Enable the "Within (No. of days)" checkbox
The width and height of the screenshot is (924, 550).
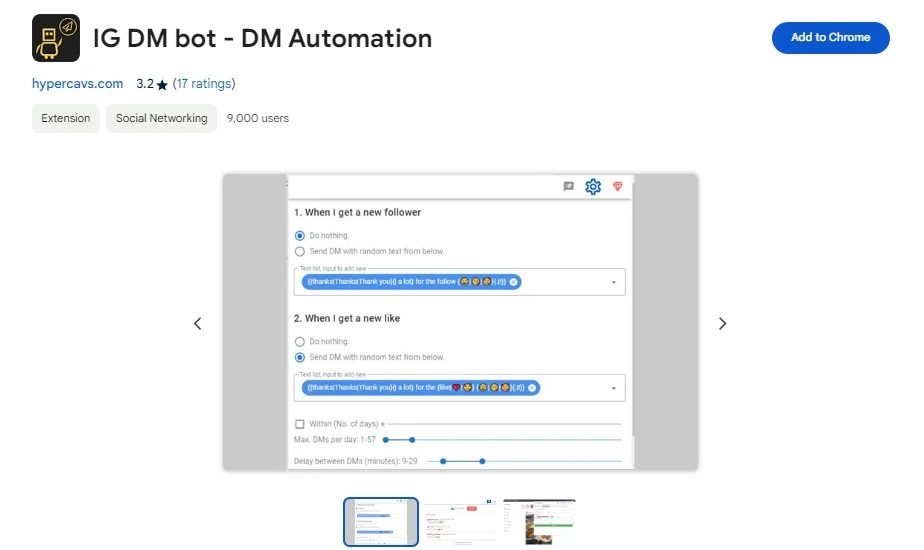pyautogui.click(x=300, y=424)
